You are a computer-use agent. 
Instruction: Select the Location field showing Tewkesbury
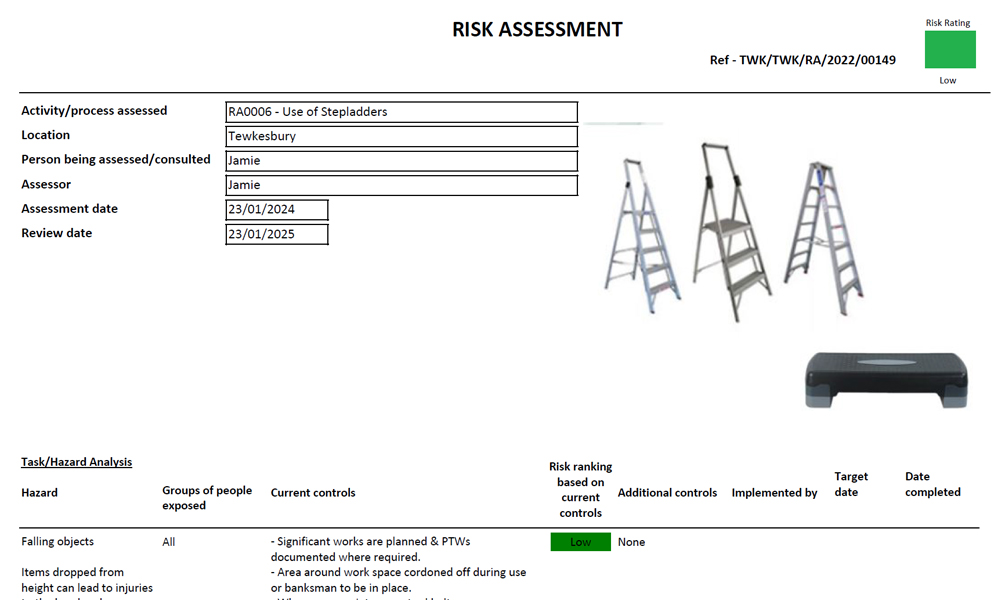(402, 136)
